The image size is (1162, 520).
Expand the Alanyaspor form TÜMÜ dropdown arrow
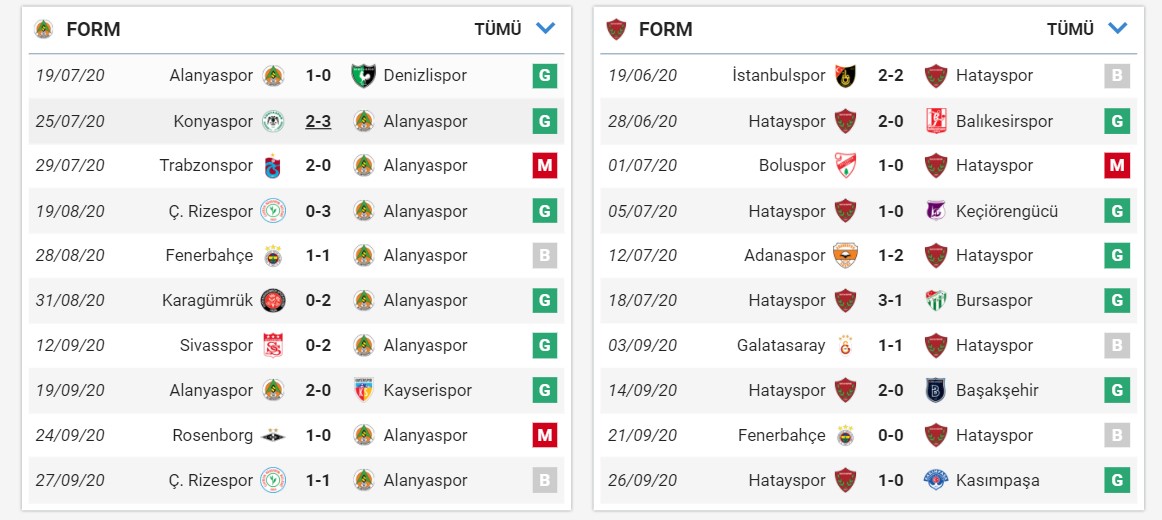pos(545,29)
